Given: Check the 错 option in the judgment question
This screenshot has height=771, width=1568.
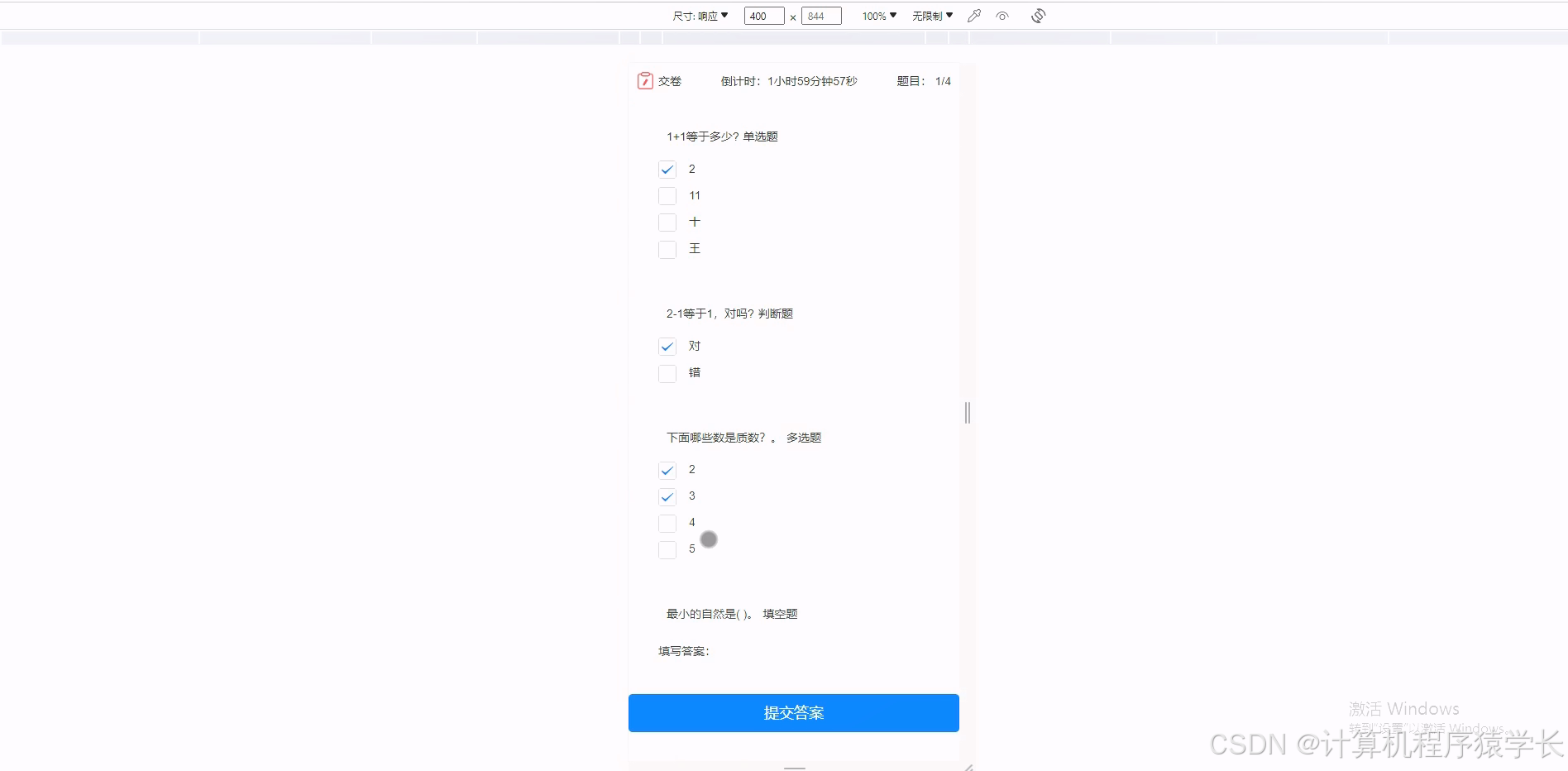Looking at the screenshot, I should point(667,373).
